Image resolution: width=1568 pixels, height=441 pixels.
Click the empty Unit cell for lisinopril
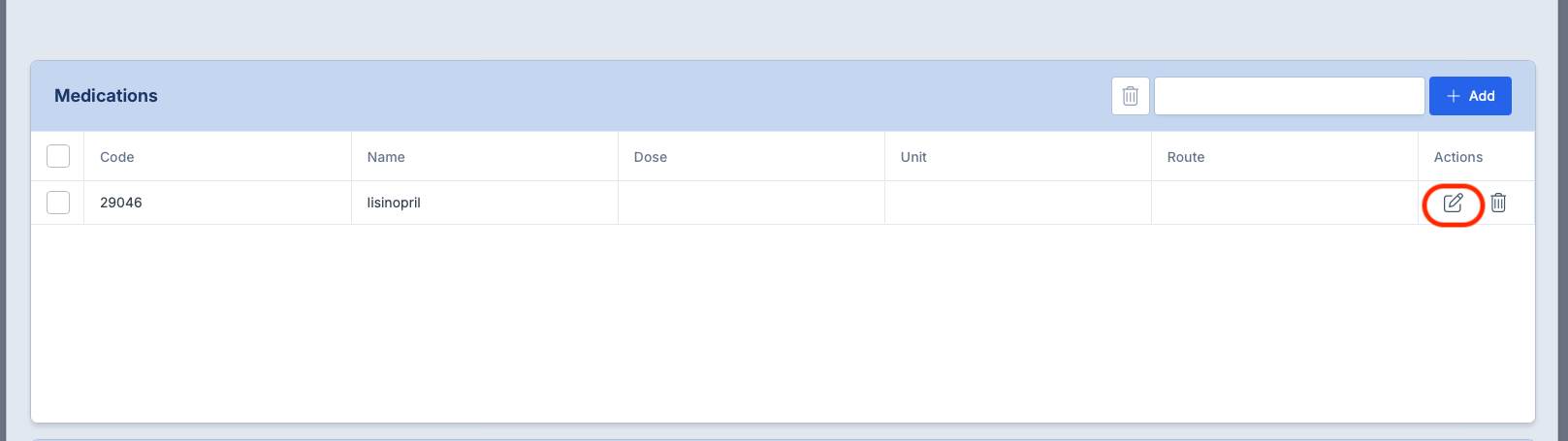tap(1017, 203)
